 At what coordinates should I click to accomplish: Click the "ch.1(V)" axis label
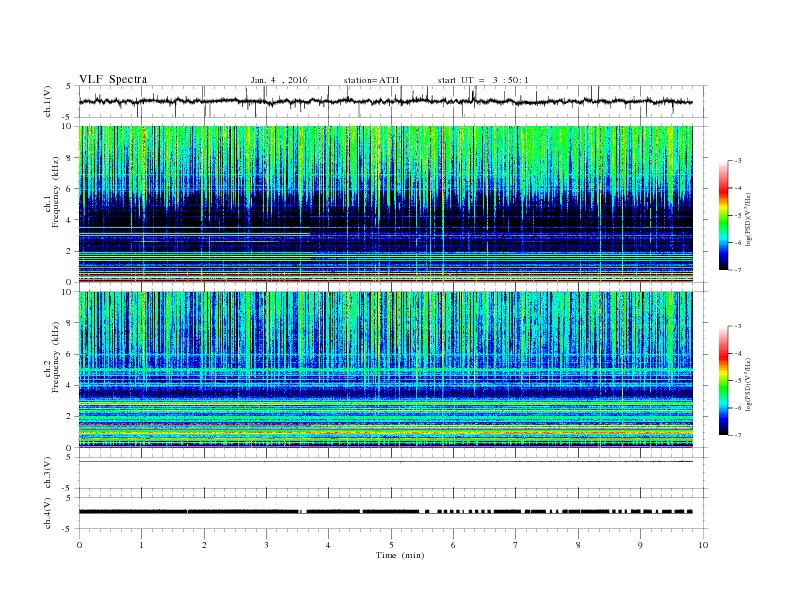tap(48, 101)
